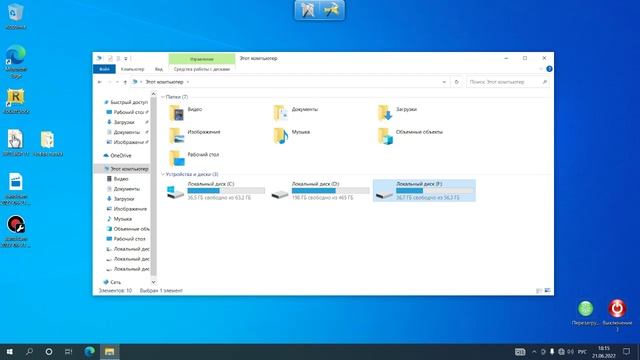Open the notification center icon
640x360 pixels.
[627, 351]
